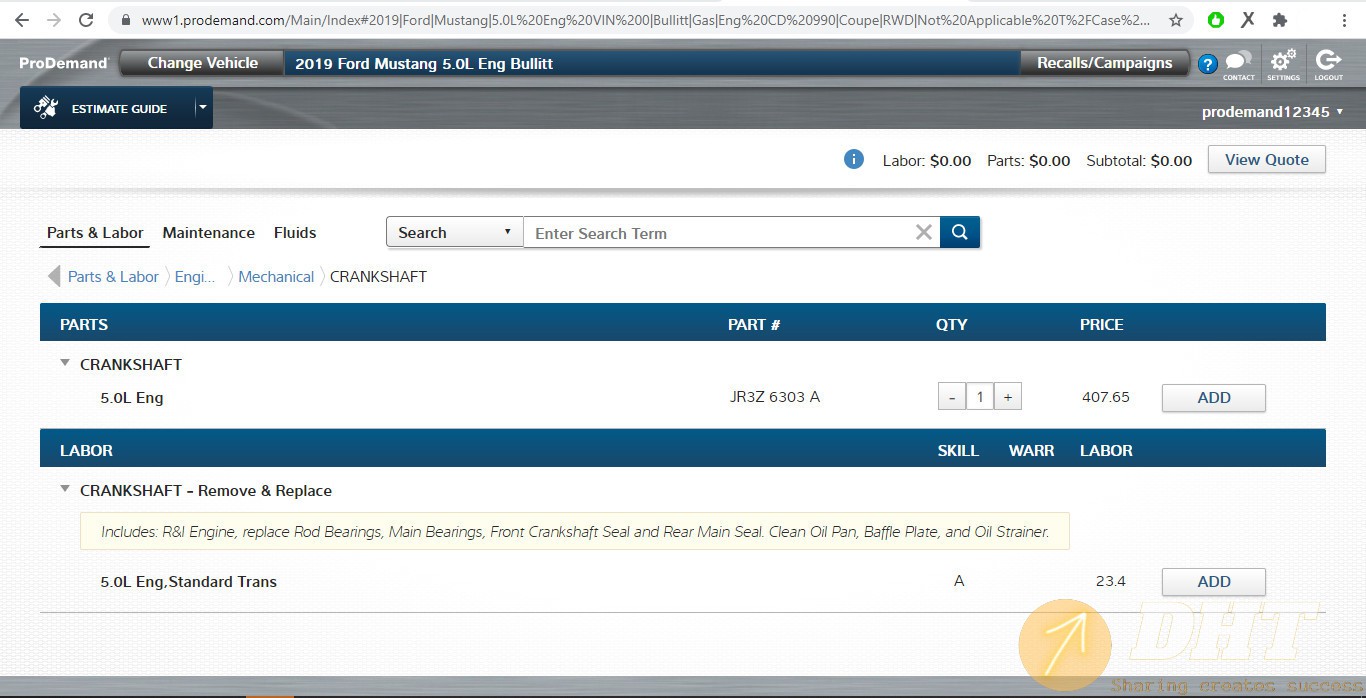
Task: Click the View Quote button
Action: 1266,160
